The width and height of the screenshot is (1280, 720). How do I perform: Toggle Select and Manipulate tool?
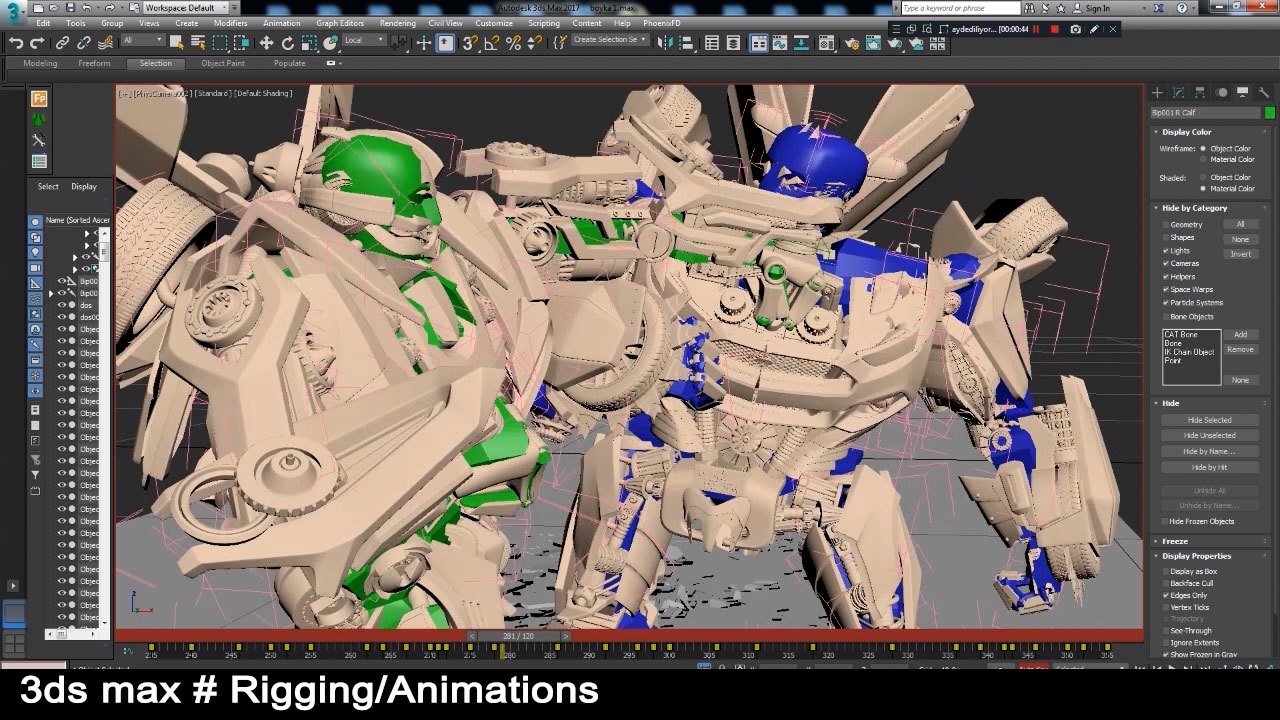[424, 43]
